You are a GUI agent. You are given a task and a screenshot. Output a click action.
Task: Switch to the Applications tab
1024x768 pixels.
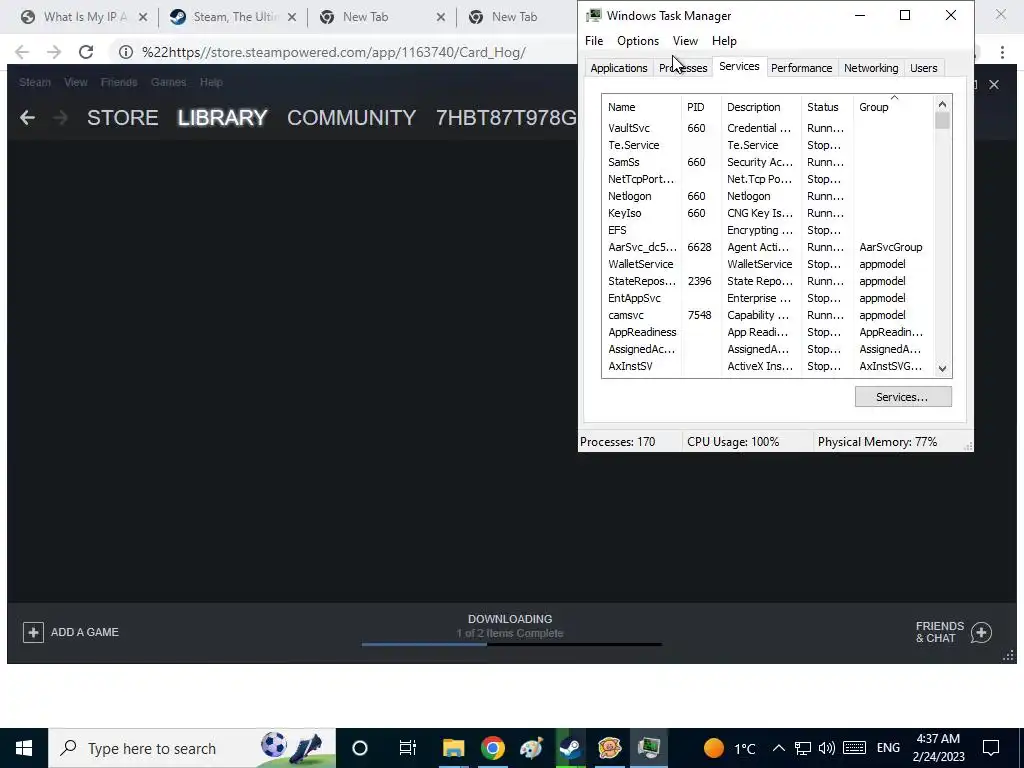tap(618, 68)
